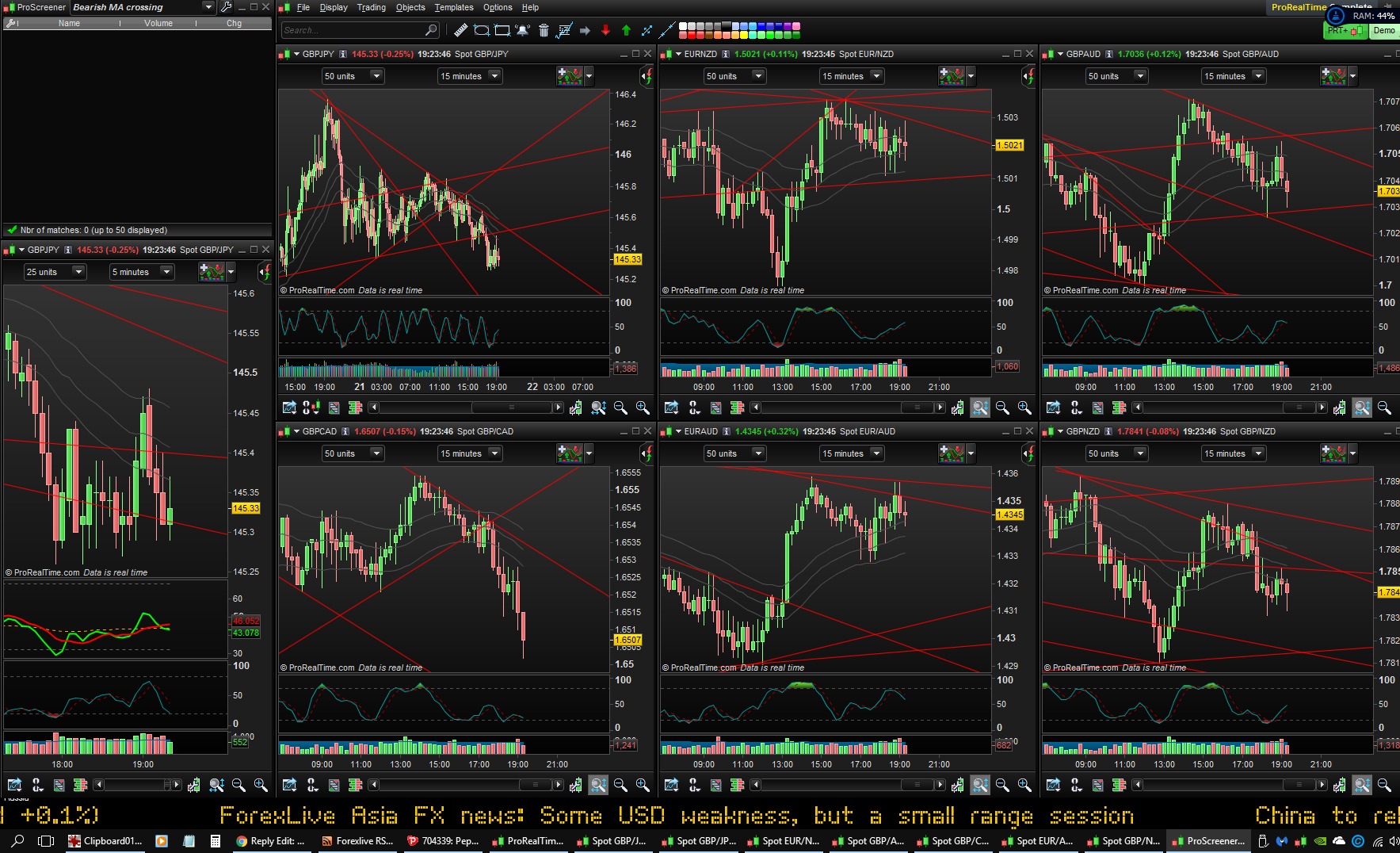The width and height of the screenshot is (1400, 853).
Task: Open the 25 units dropdown on GBPJPY chart
Action: (x=55, y=272)
